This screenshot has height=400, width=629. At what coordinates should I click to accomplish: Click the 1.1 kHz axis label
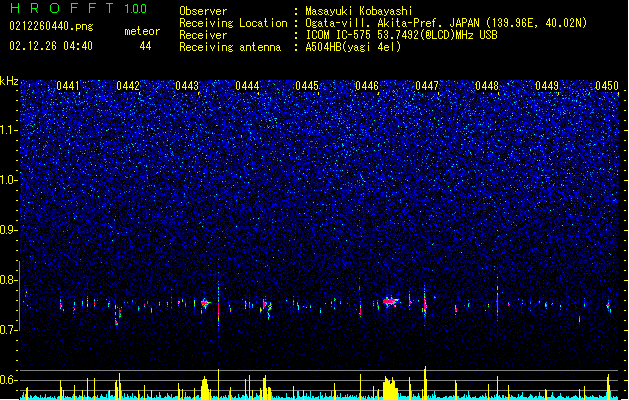click(9, 130)
